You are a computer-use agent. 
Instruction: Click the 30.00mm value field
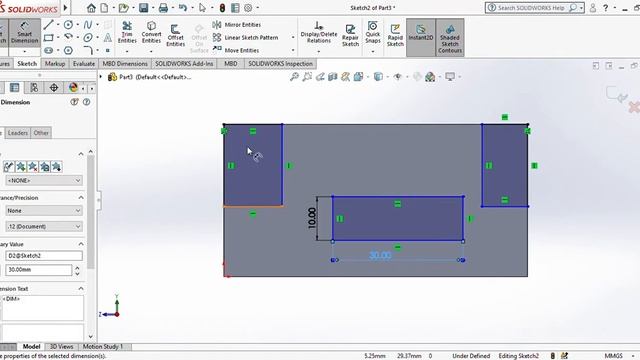(x=39, y=270)
